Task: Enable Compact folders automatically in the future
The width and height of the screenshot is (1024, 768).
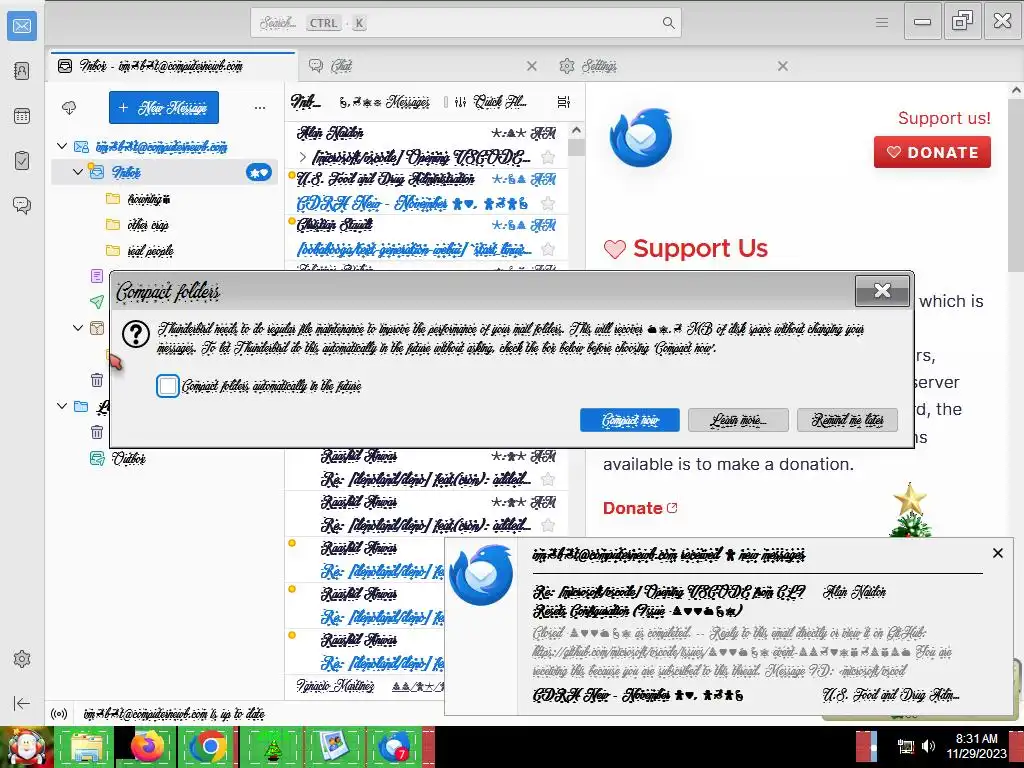Action: (x=168, y=386)
